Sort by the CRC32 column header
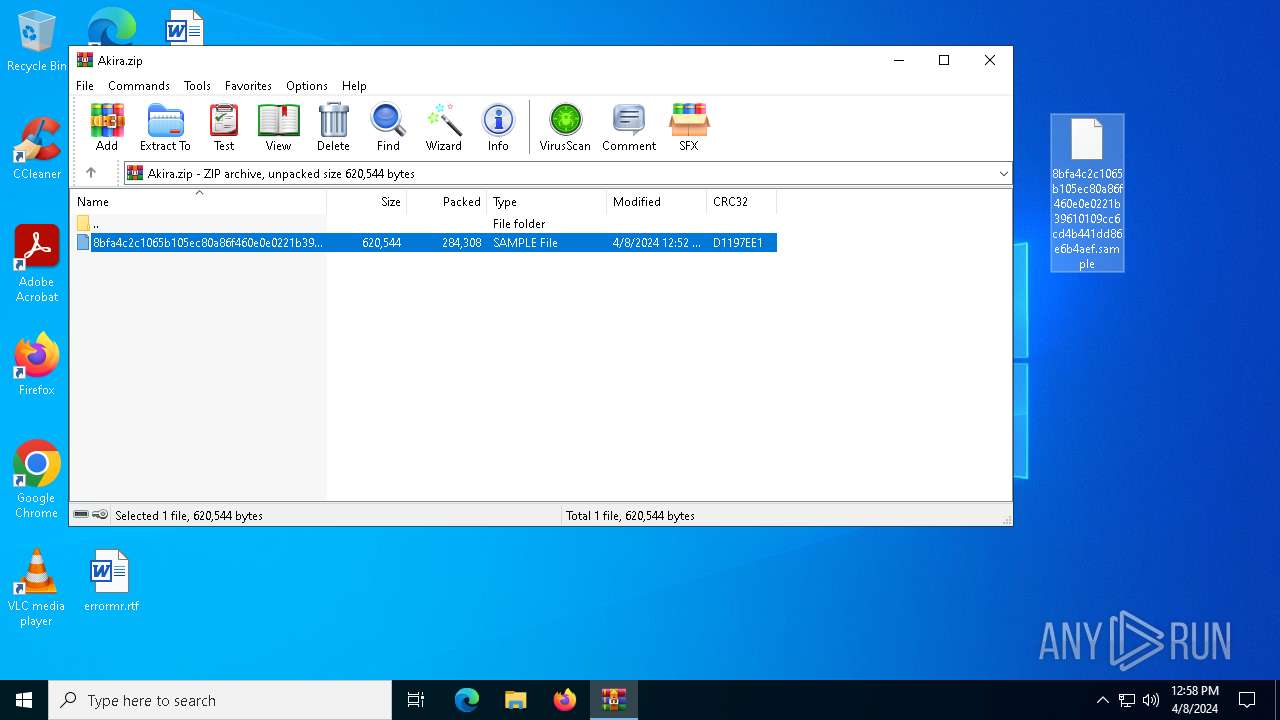 [x=742, y=202]
